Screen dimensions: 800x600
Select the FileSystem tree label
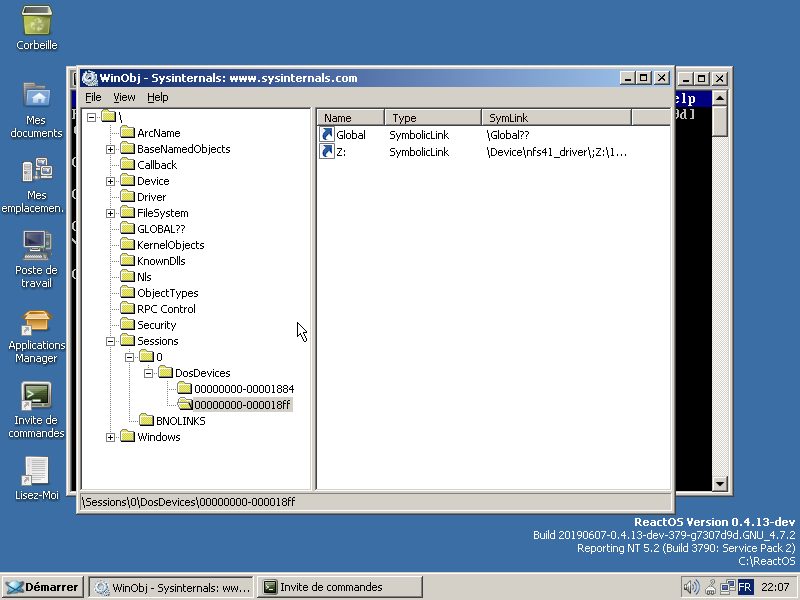click(163, 213)
